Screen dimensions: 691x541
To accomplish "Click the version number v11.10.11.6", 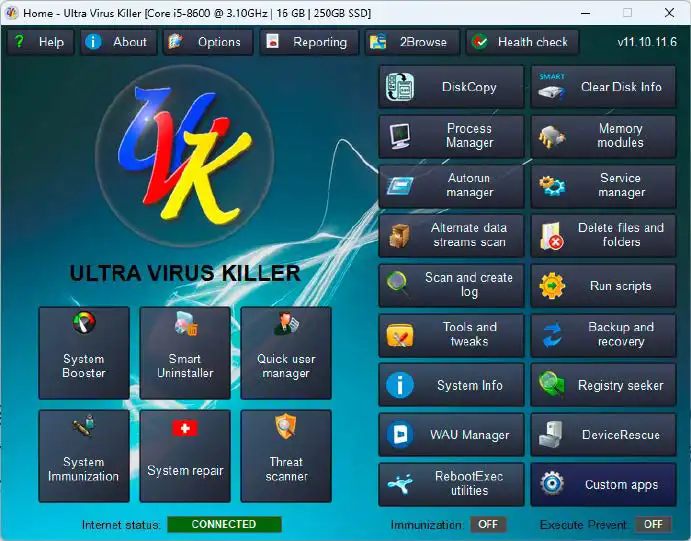I will pos(647,42).
